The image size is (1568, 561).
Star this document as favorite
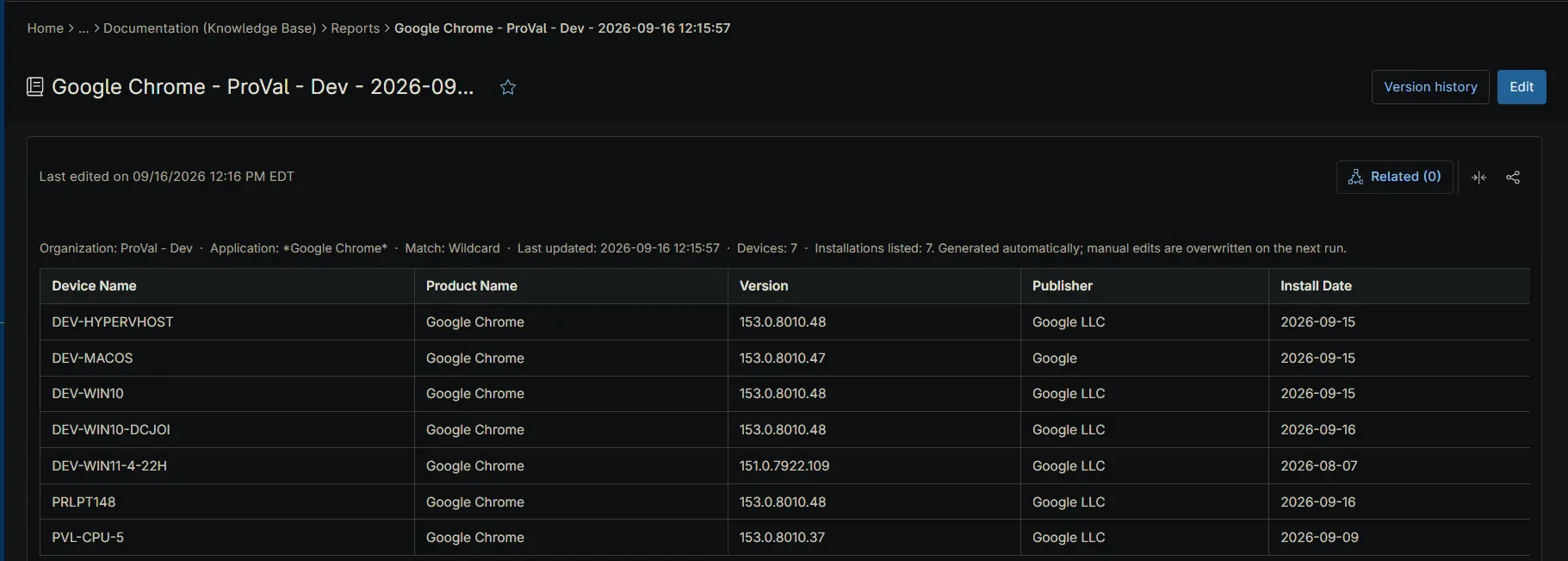pos(508,87)
